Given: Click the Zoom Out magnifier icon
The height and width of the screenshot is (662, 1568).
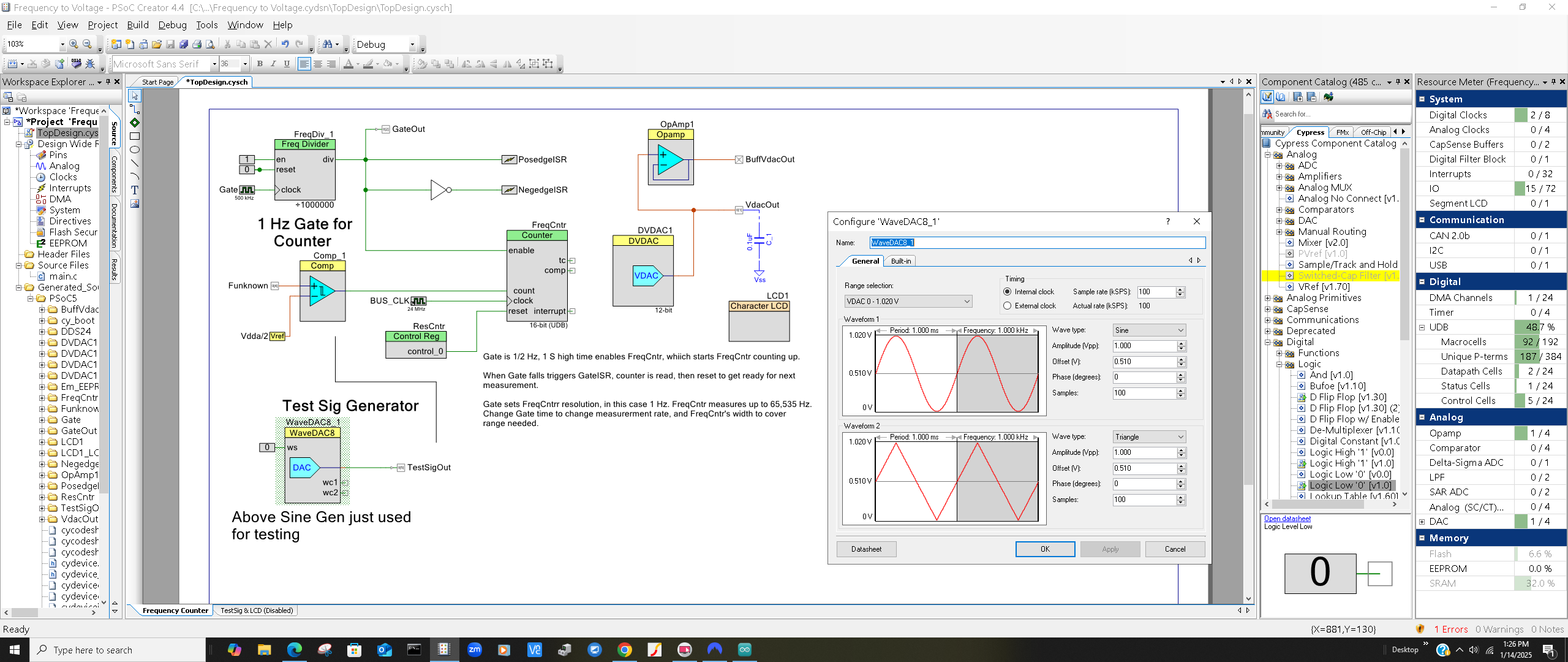Looking at the screenshot, I should pos(87,44).
